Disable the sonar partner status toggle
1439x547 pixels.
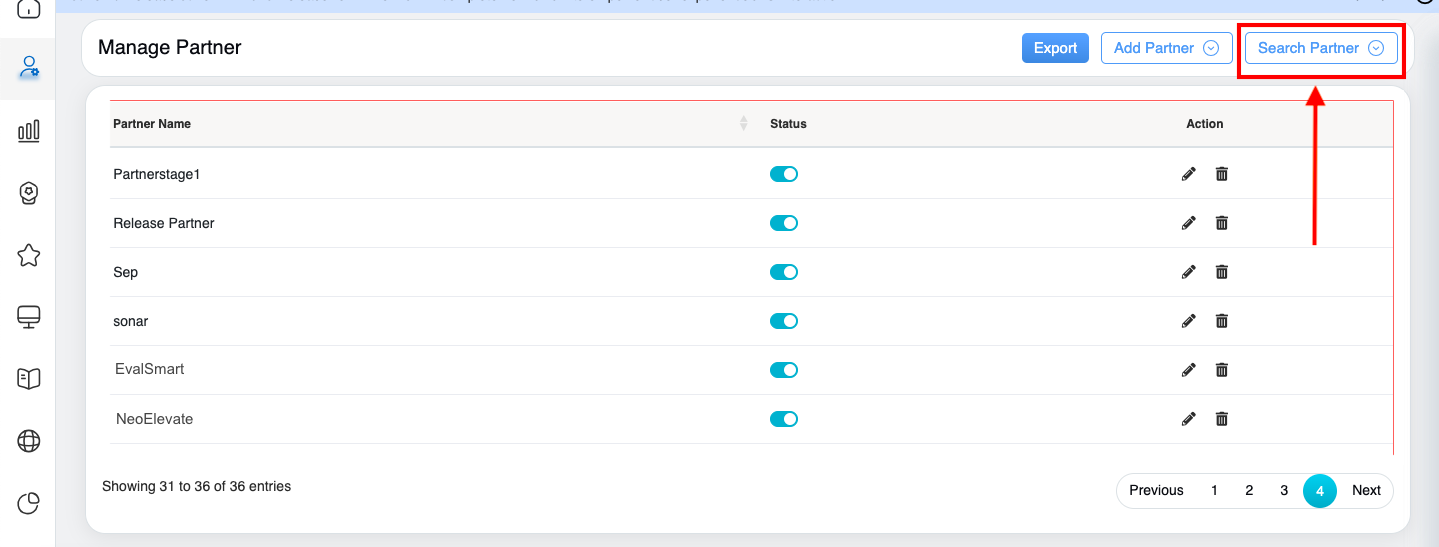click(783, 321)
